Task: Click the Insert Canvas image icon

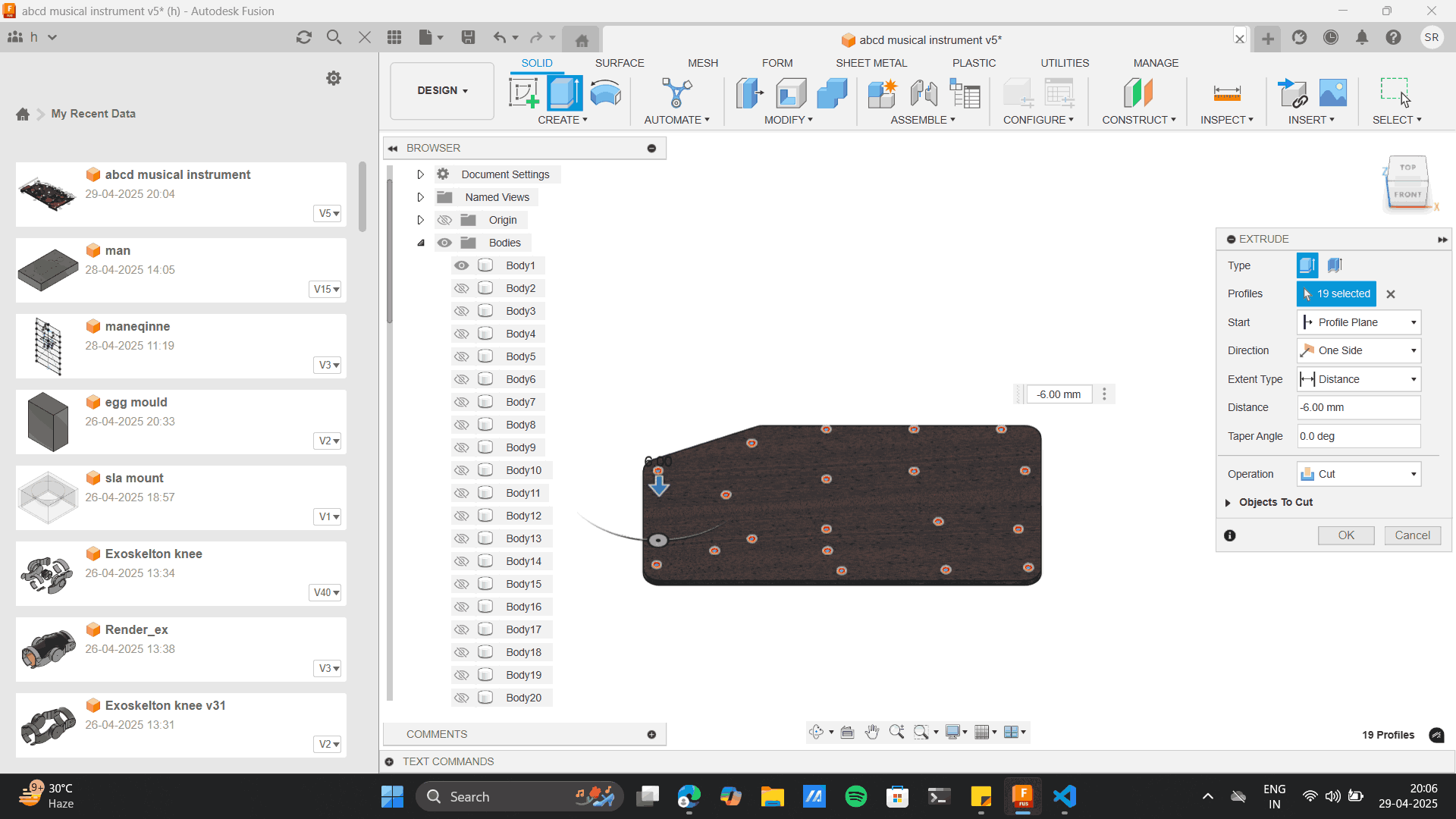Action: [x=1333, y=93]
